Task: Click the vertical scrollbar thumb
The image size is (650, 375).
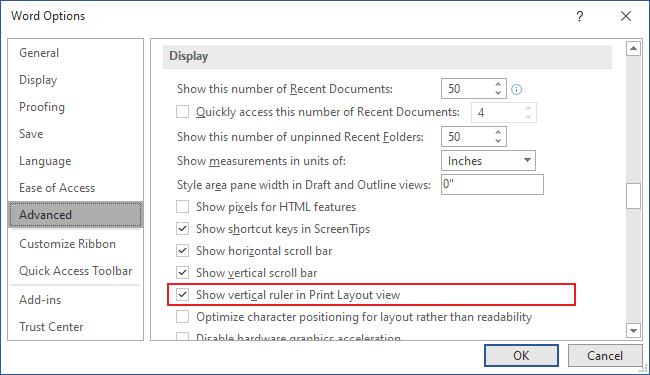Action: click(633, 196)
